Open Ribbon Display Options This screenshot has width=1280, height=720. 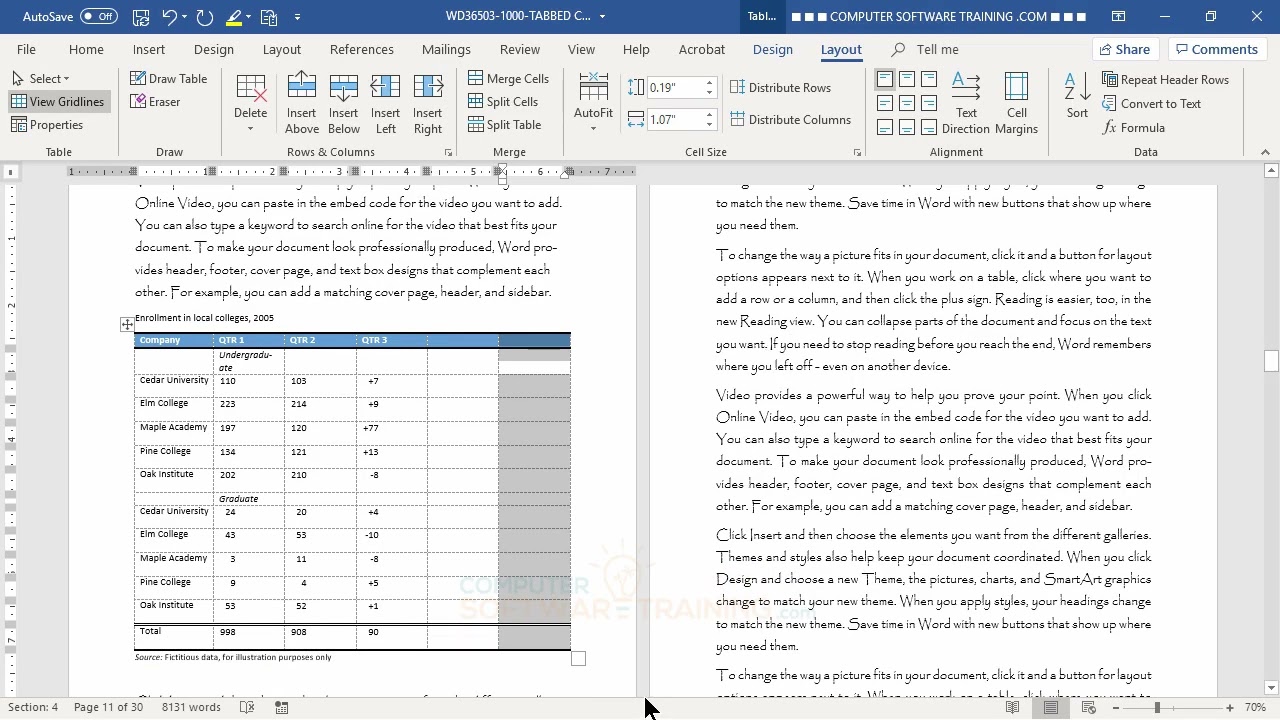coord(1118,17)
